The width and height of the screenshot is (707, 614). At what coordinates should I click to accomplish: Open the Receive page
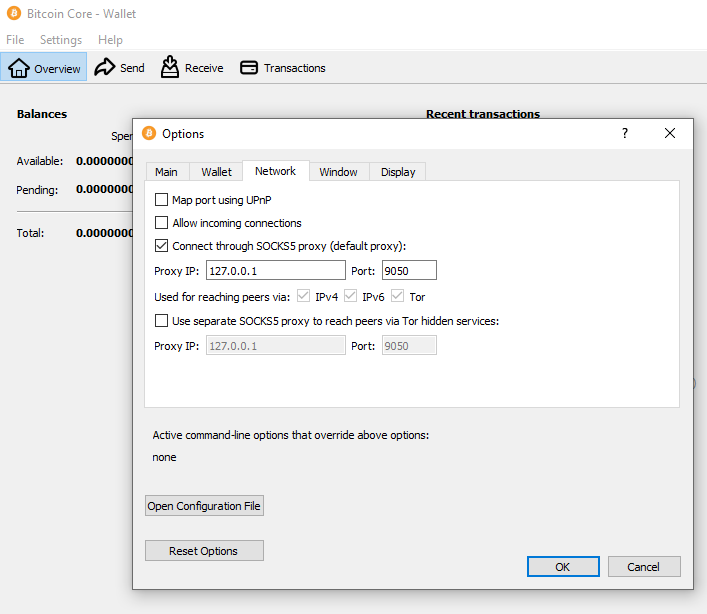tap(192, 68)
